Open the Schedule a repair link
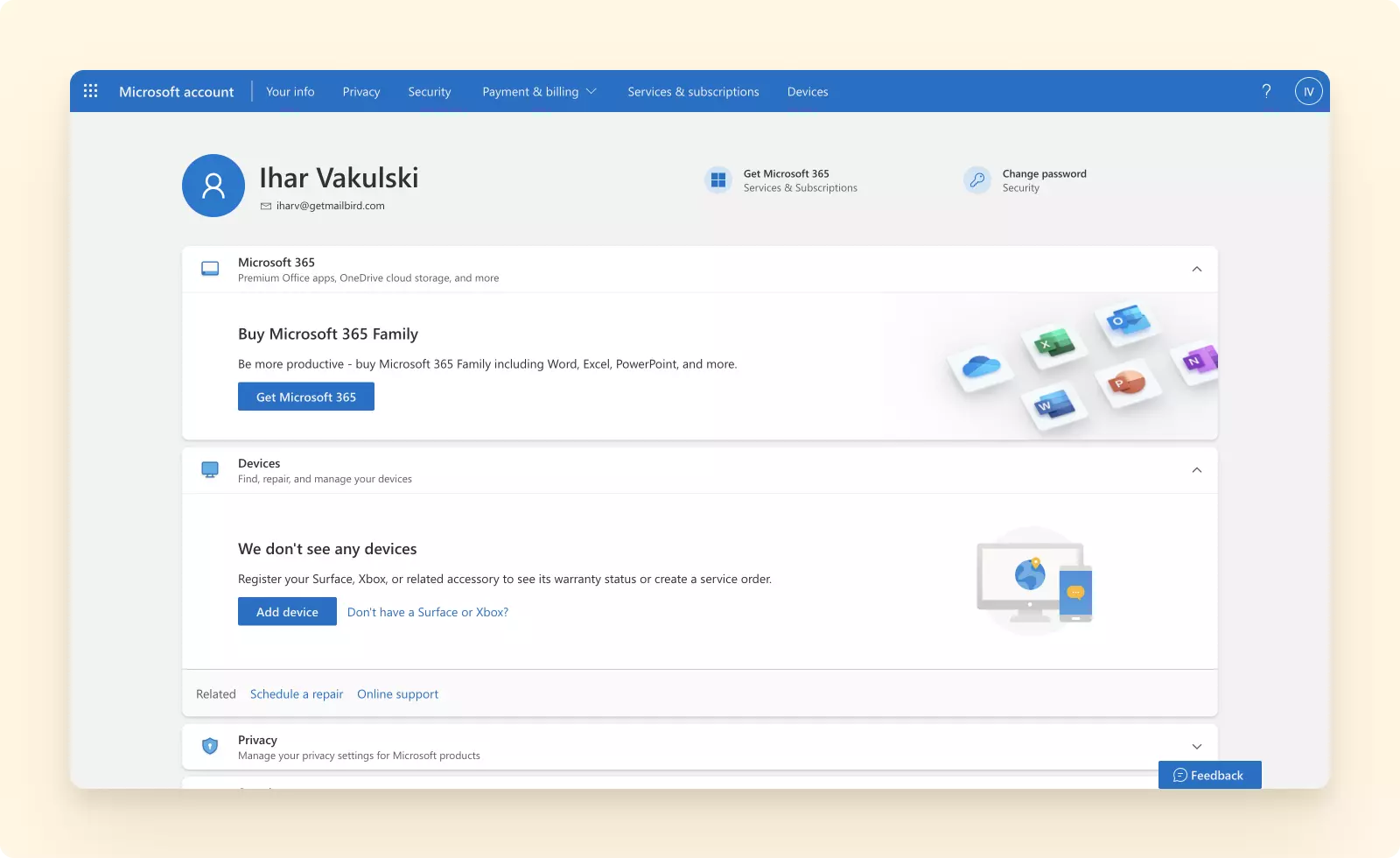Viewport: 1400px width, 858px height. (297, 694)
